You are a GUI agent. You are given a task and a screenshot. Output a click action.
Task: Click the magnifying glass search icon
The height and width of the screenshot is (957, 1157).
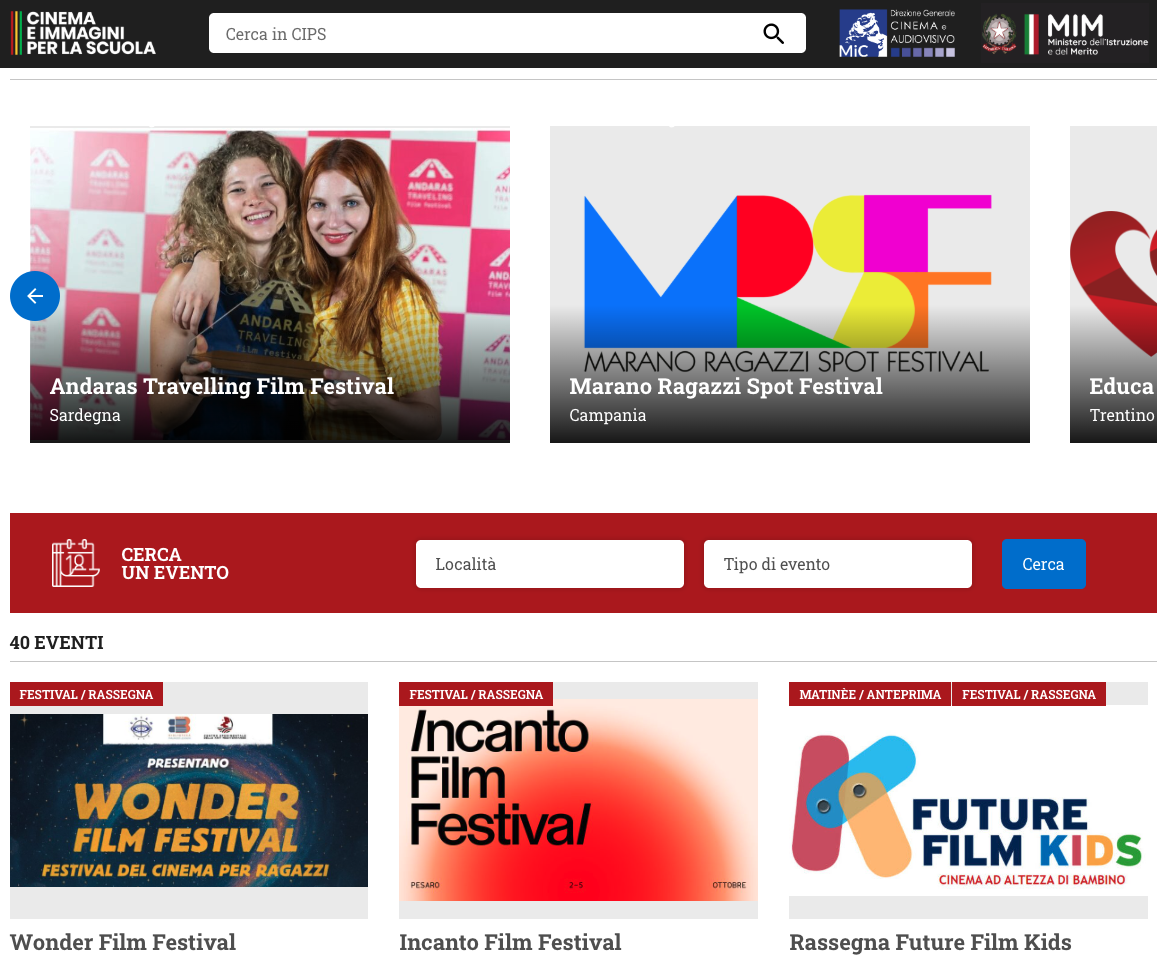[773, 33]
